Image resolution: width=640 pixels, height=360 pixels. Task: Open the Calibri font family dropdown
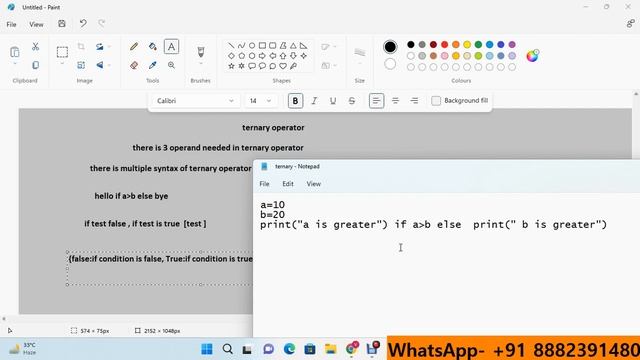195,101
